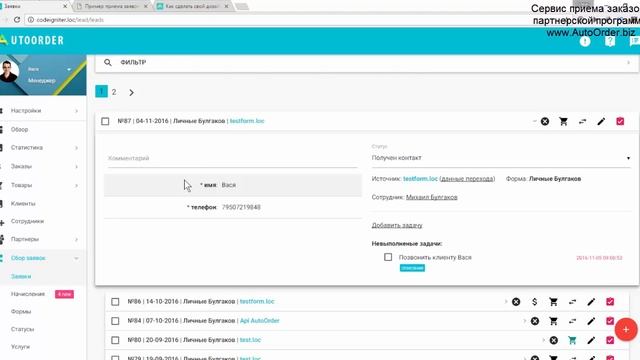
Task: Expand Партнеры menu section
Action: pos(76,239)
